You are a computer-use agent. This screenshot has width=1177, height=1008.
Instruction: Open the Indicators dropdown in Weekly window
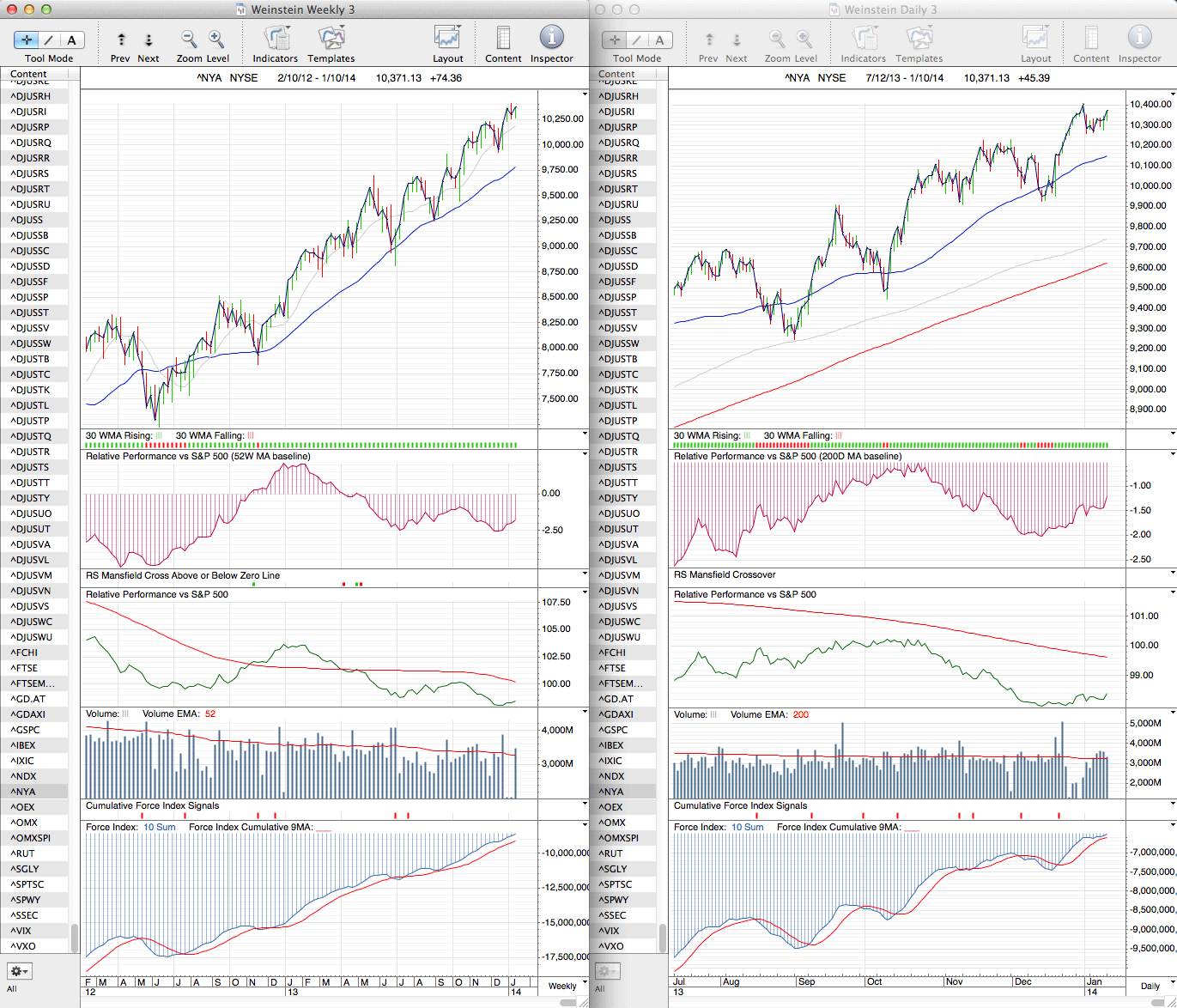[x=276, y=39]
